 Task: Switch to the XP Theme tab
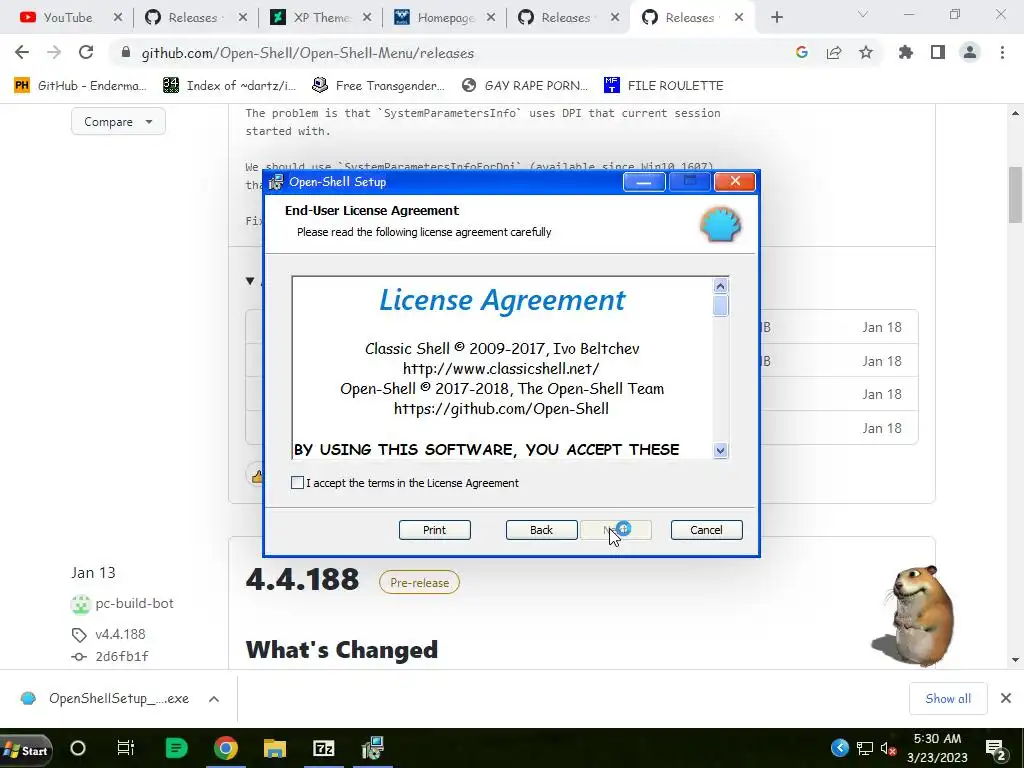coord(311,18)
